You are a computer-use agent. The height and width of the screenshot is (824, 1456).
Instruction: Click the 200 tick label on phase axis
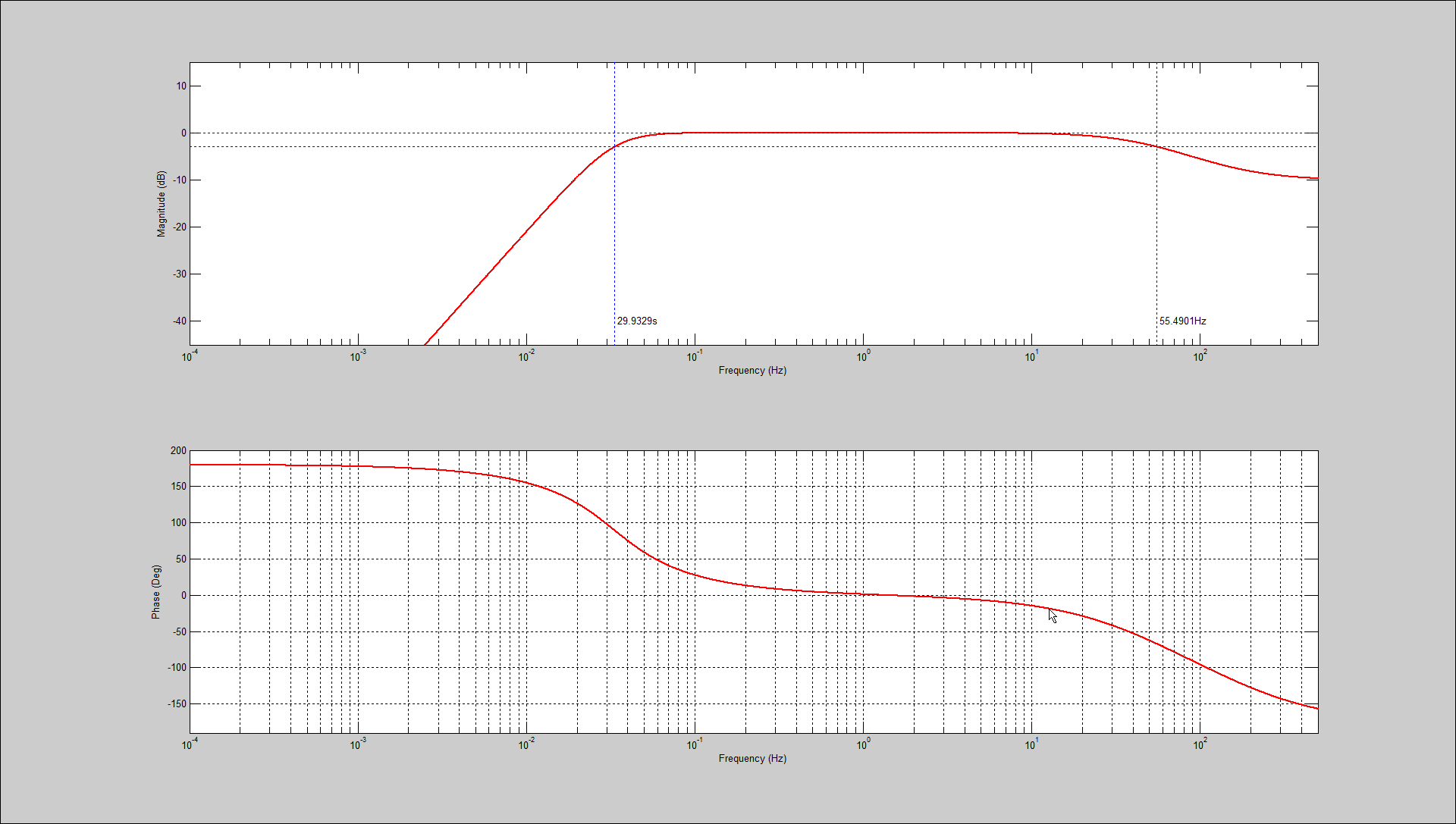click(x=178, y=451)
